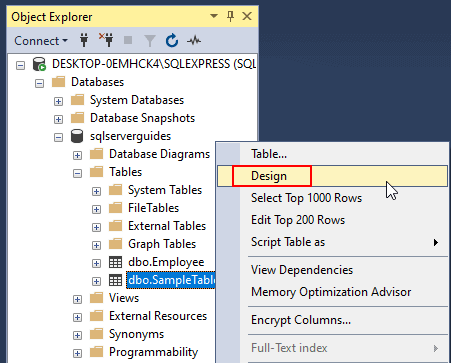Click the Programmability folder icon
This screenshot has height=363, width=451.
pyautogui.click(x=96, y=352)
